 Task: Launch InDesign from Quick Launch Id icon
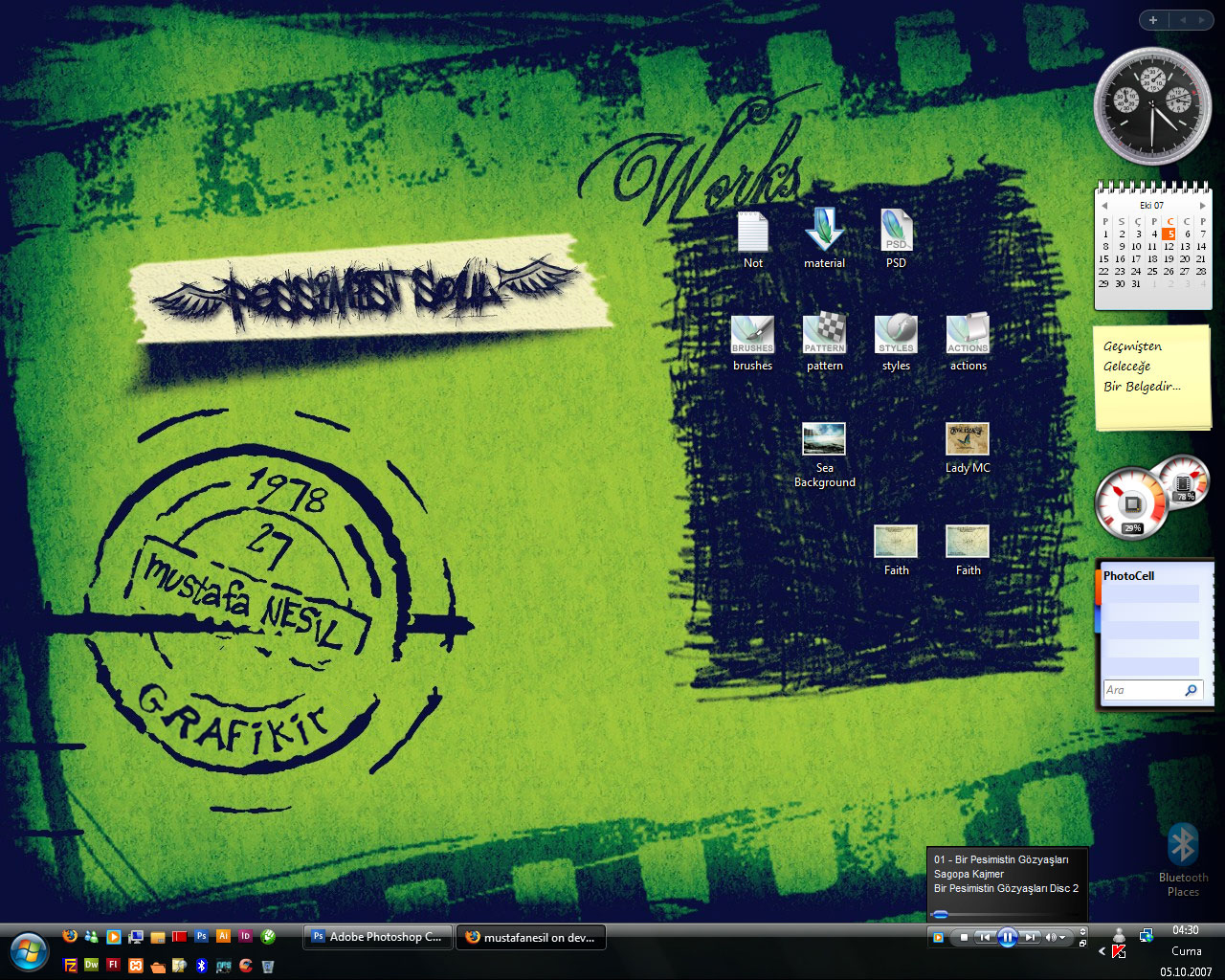pyautogui.click(x=245, y=936)
